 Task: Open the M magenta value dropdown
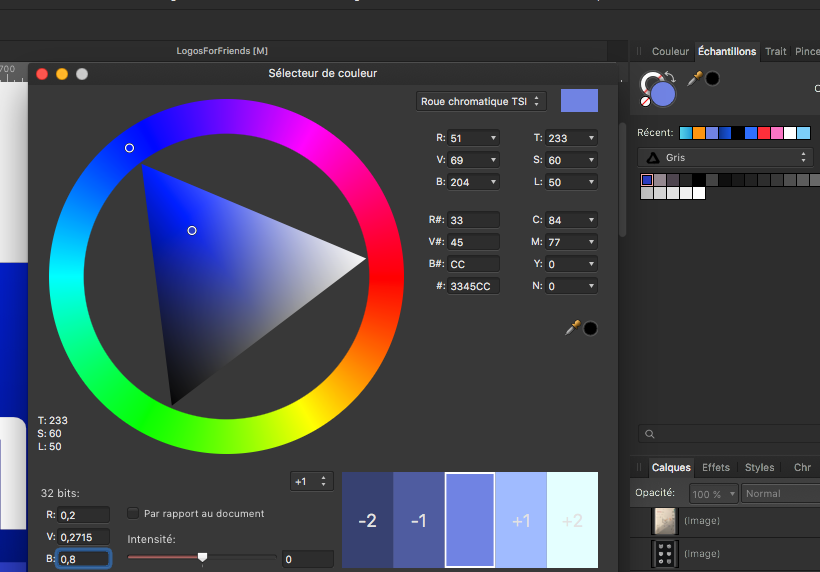pyautogui.click(x=591, y=242)
